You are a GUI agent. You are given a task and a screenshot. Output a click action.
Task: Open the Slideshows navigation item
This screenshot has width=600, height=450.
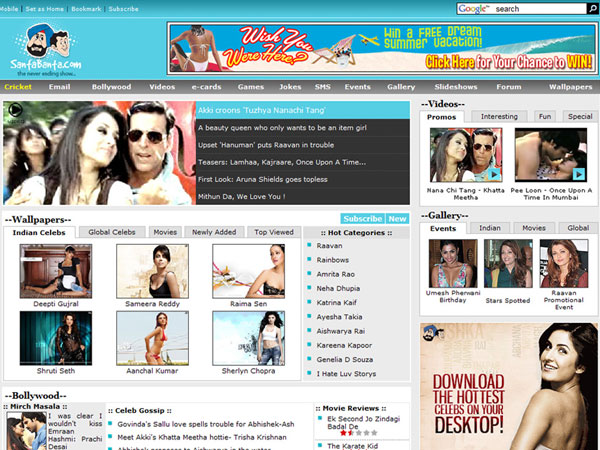[x=456, y=87]
